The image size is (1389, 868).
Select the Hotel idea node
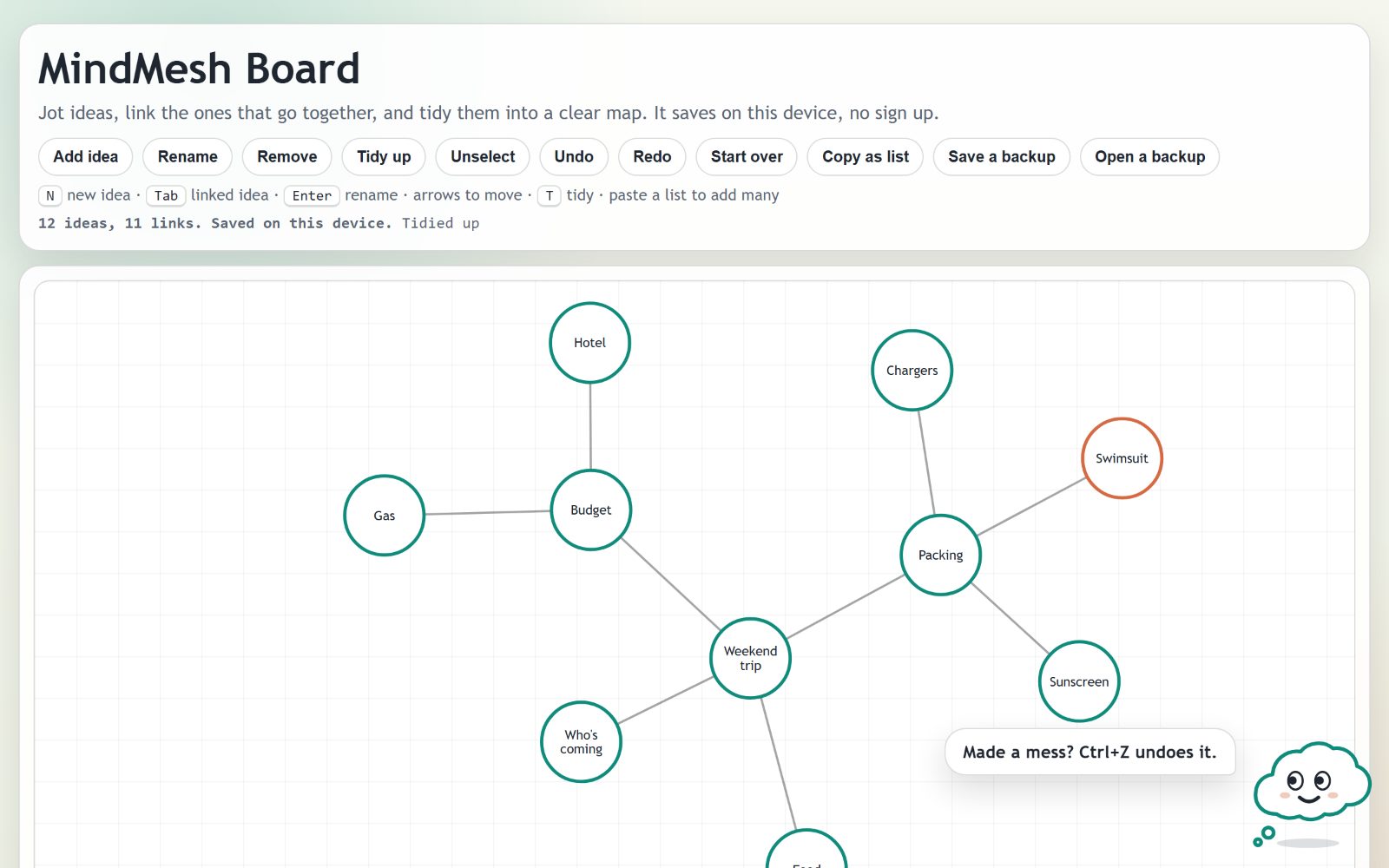pyautogui.click(x=590, y=343)
